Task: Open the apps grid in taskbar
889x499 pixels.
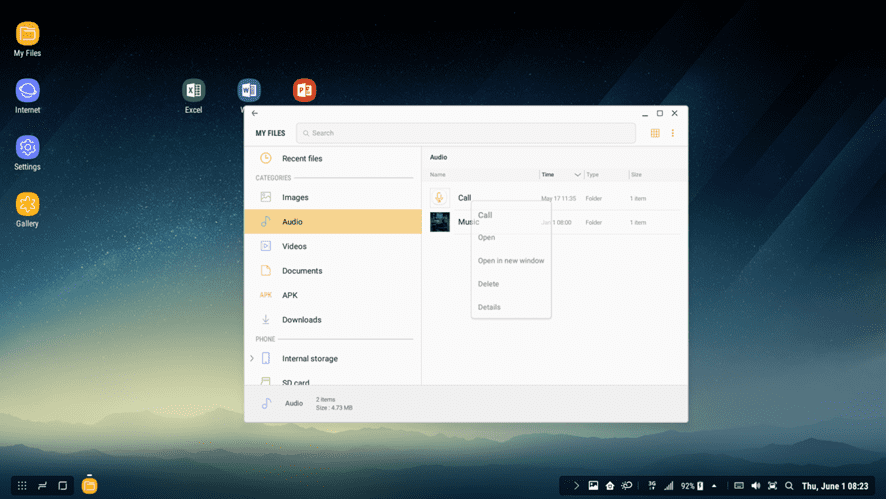Action: click(22, 486)
